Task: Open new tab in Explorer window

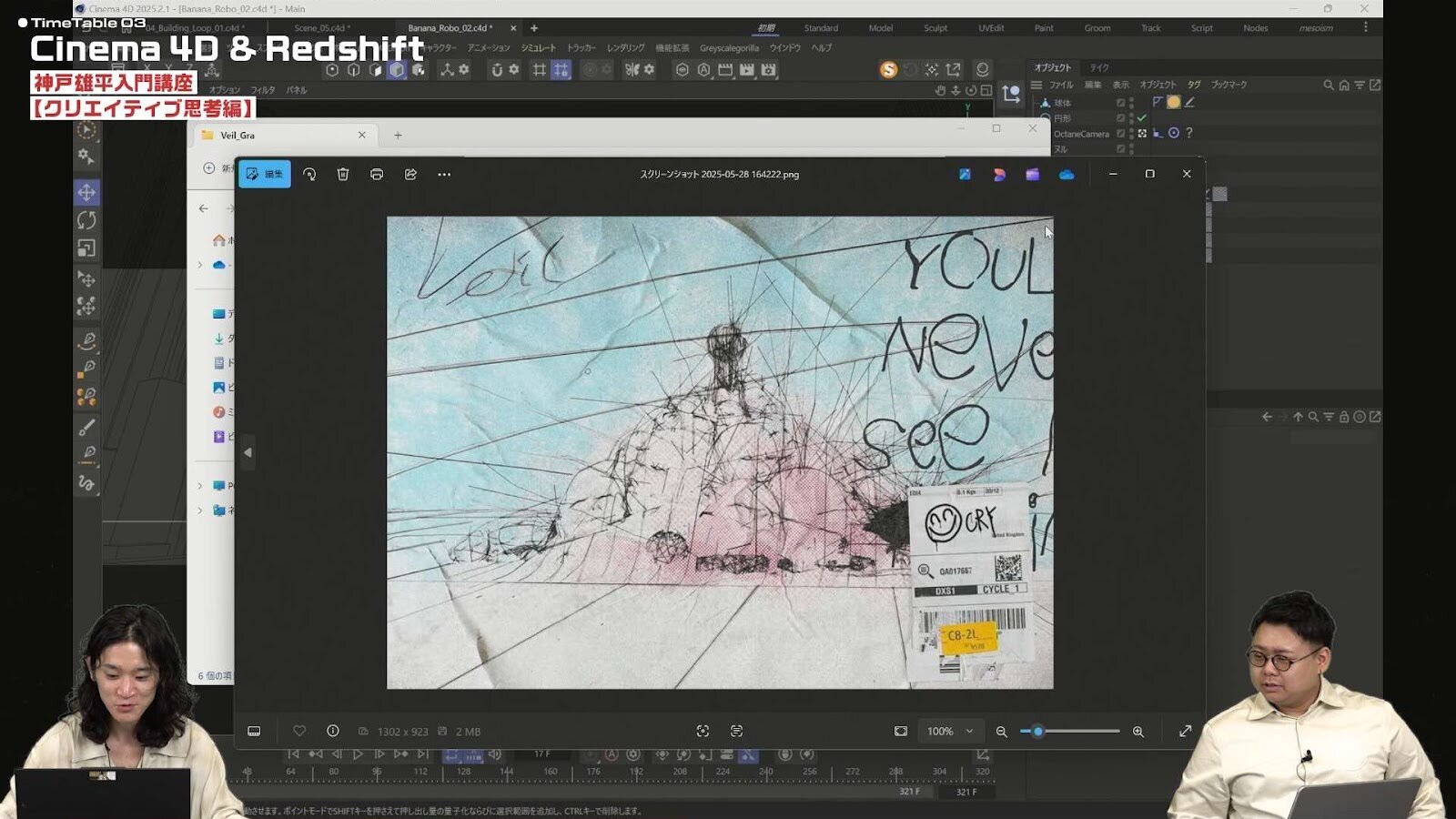Action: [x=398, y=135]
